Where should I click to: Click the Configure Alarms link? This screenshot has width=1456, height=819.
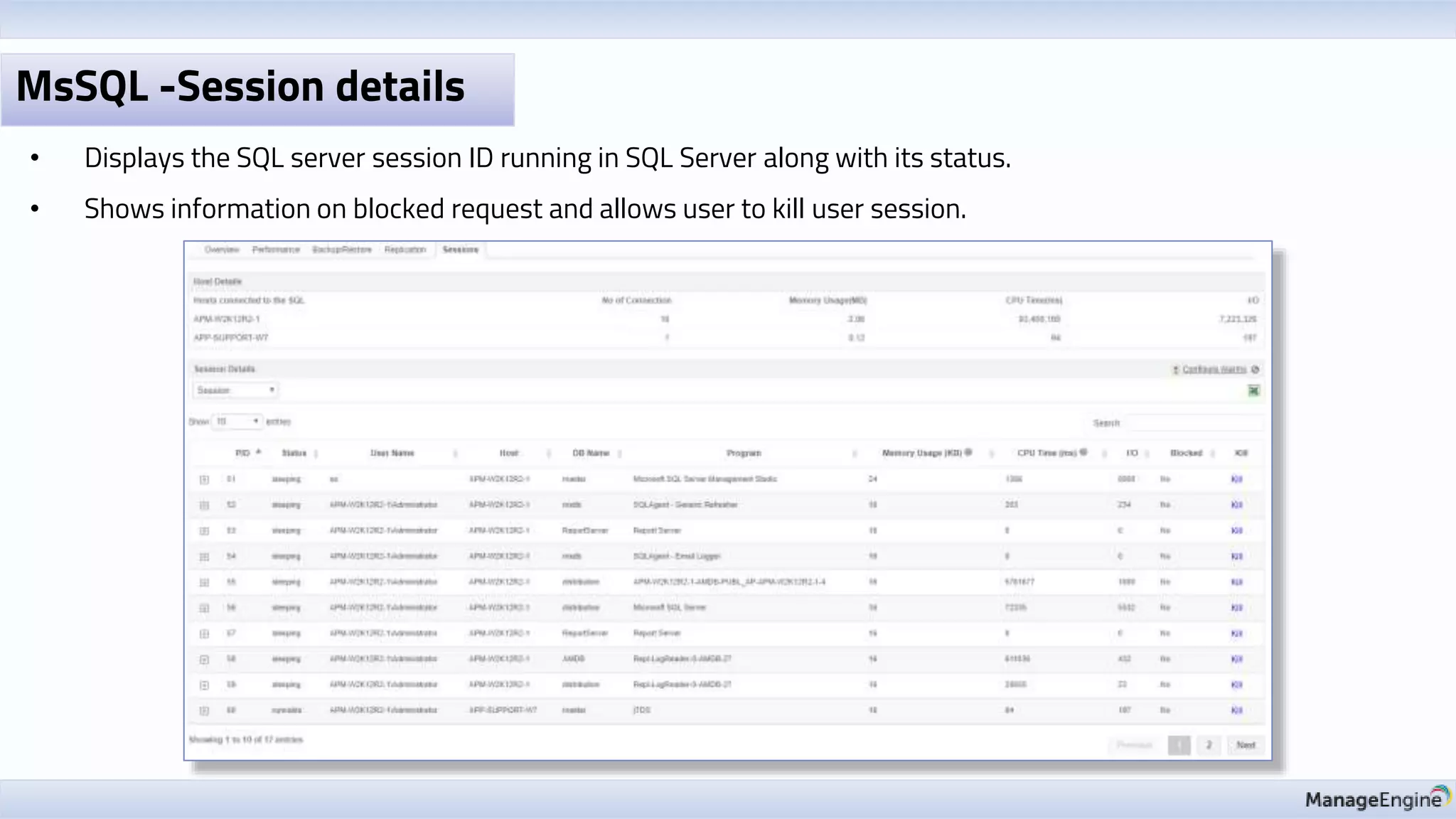tap(1214, 369)
